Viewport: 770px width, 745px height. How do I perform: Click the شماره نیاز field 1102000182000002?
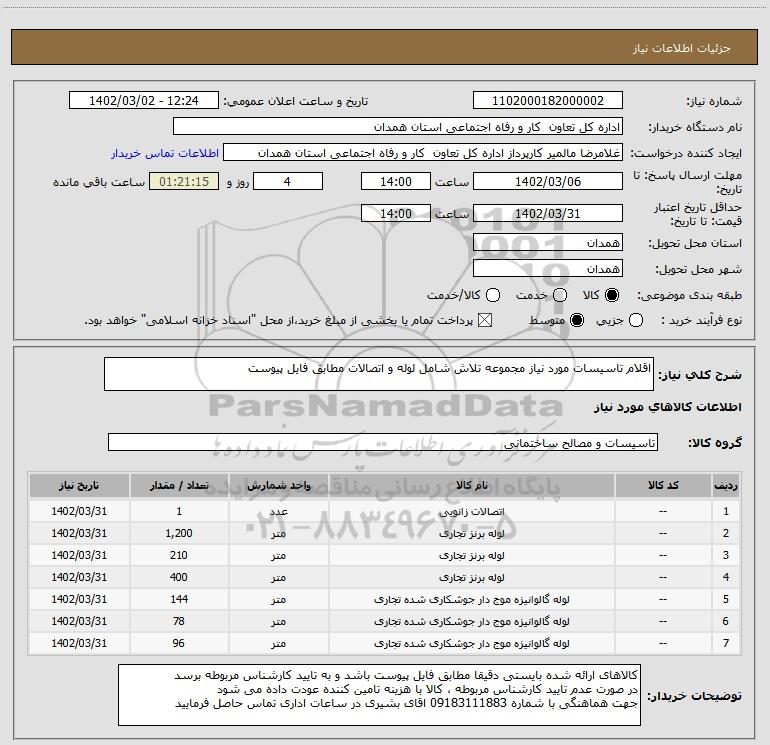[x=548, y=101]
